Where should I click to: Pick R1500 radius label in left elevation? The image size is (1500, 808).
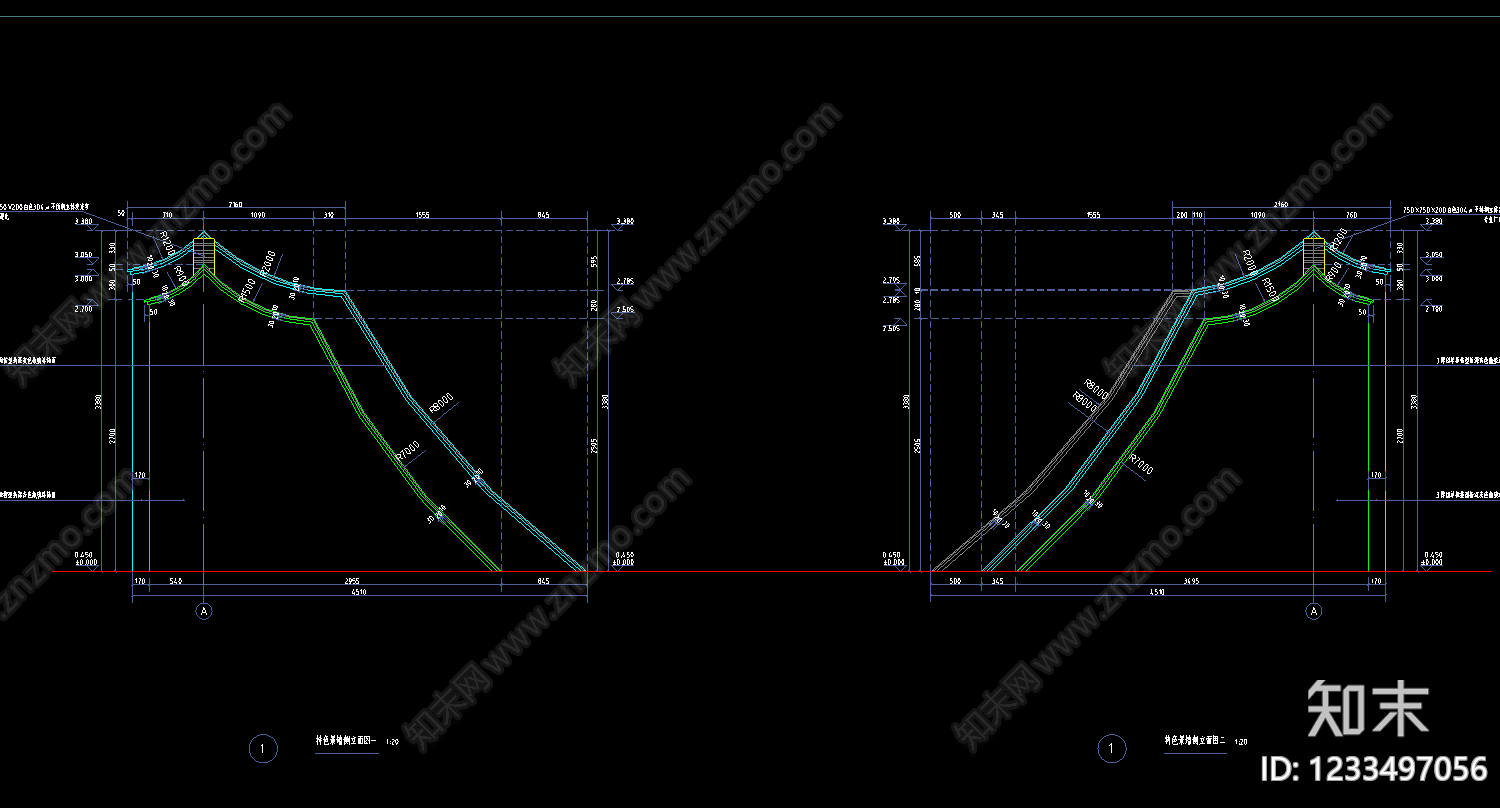coord(246,288)
